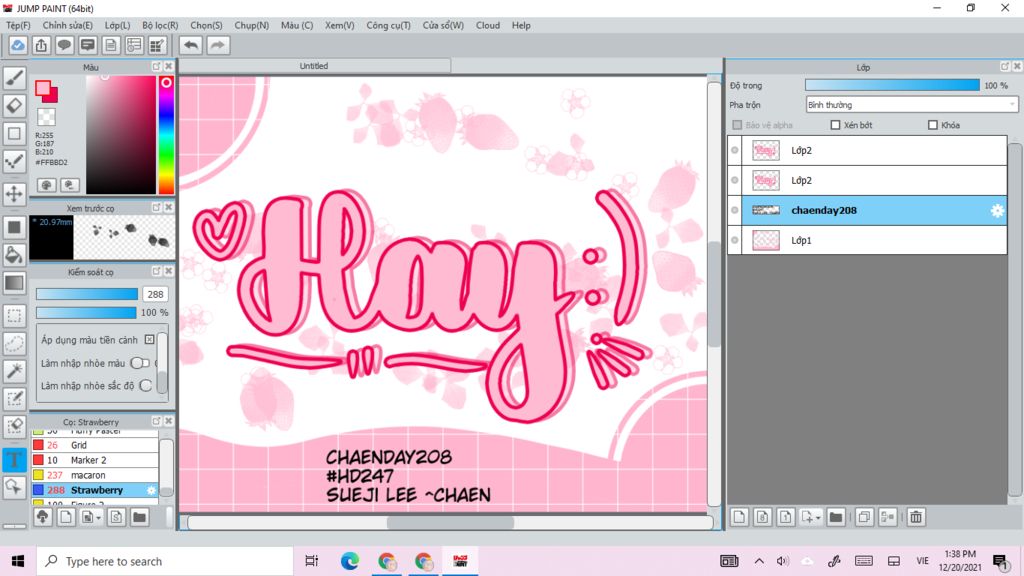
Task: Click the brush size value field 288
Action: 155,295
